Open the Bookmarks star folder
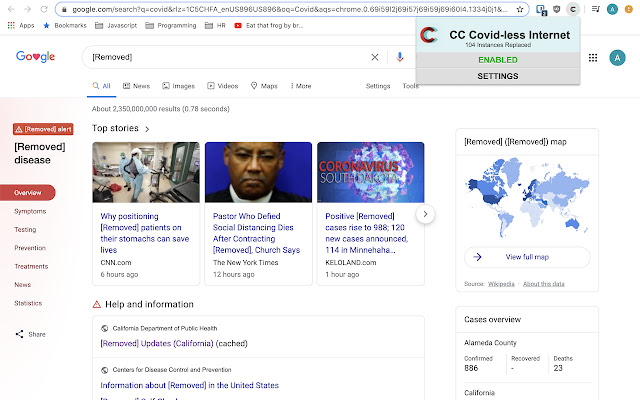This screenshot has width=640, height=400. click(x=65, y=25)
